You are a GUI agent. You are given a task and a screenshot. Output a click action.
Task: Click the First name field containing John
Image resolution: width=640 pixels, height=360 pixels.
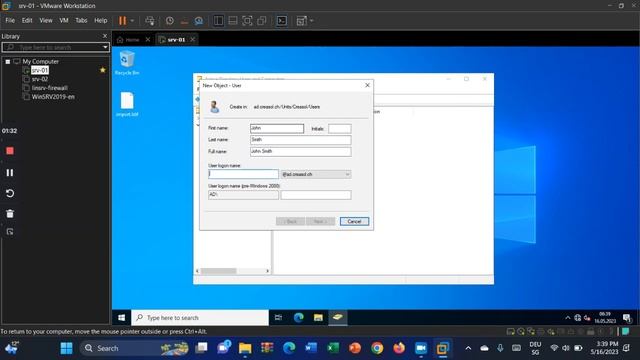[277, 128]
